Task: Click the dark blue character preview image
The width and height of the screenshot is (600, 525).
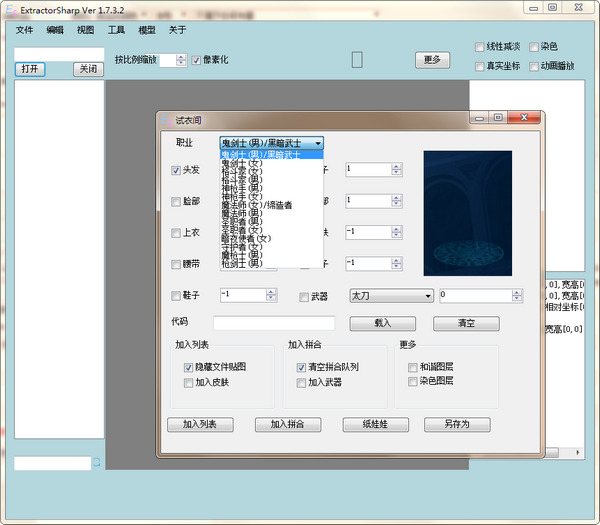Action: coord(468,213)
